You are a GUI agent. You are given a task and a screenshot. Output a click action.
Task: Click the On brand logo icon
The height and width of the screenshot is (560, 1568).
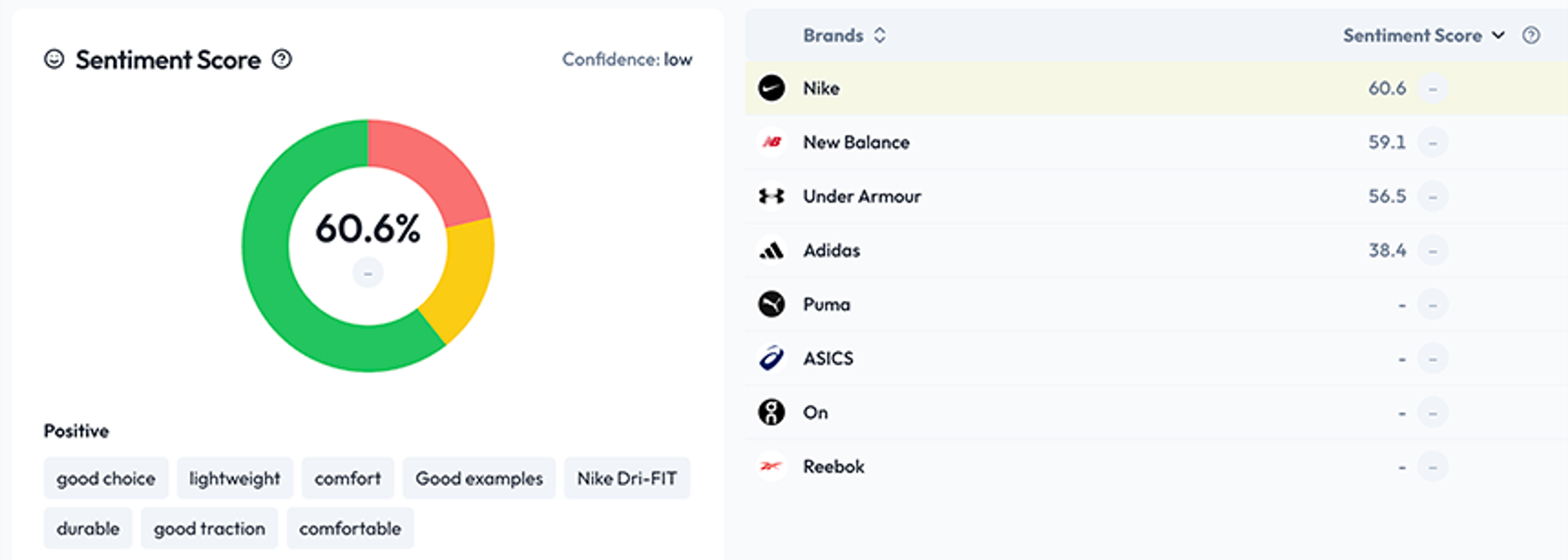tap(771, 412)
